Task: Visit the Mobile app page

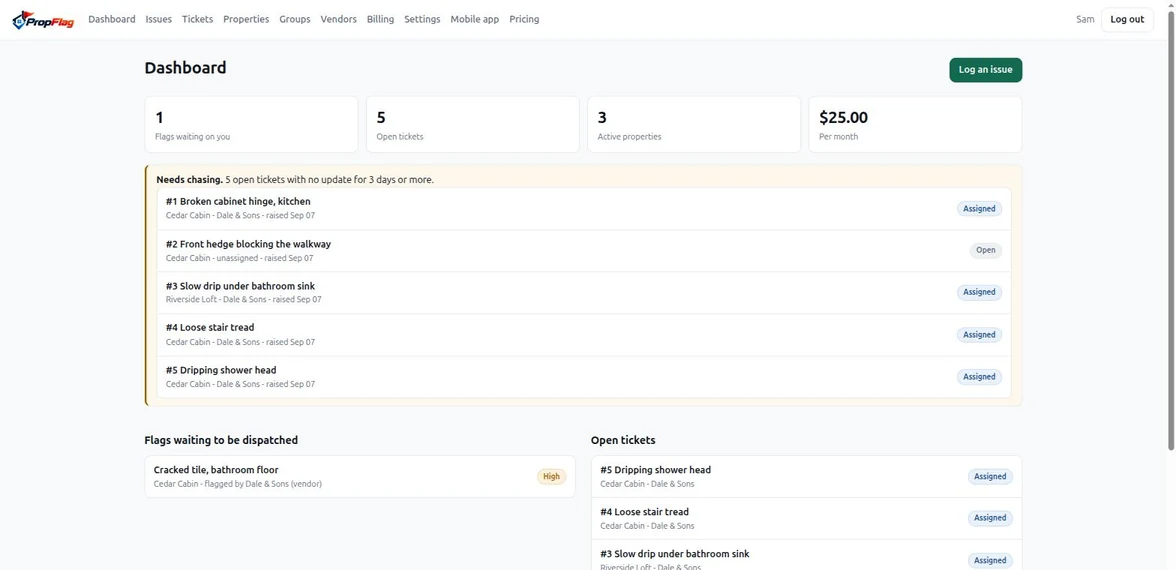Action: click(x=475, y=20)
